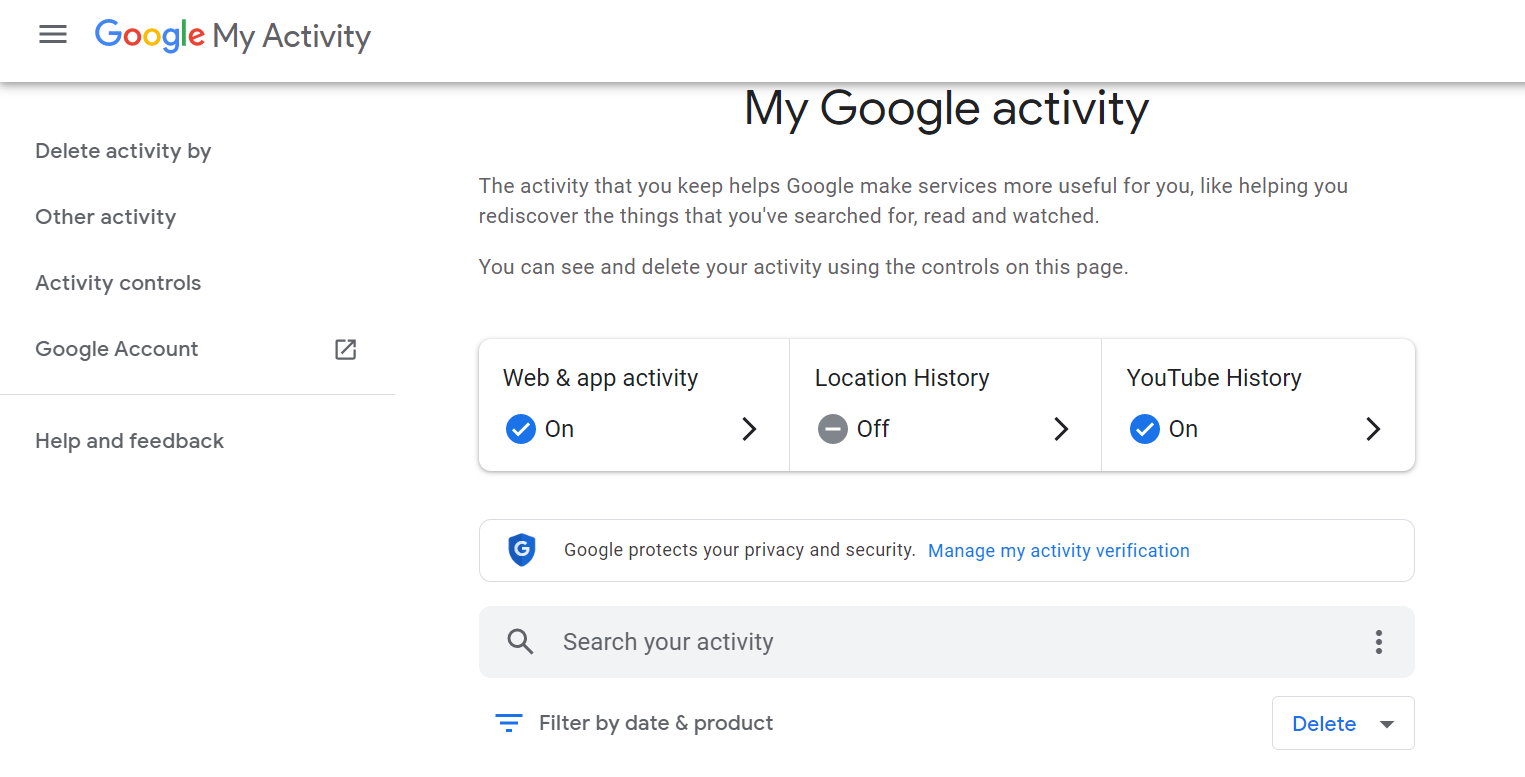Click the Google shield privacy icon
1525x777 pixels.
(522, 550)
